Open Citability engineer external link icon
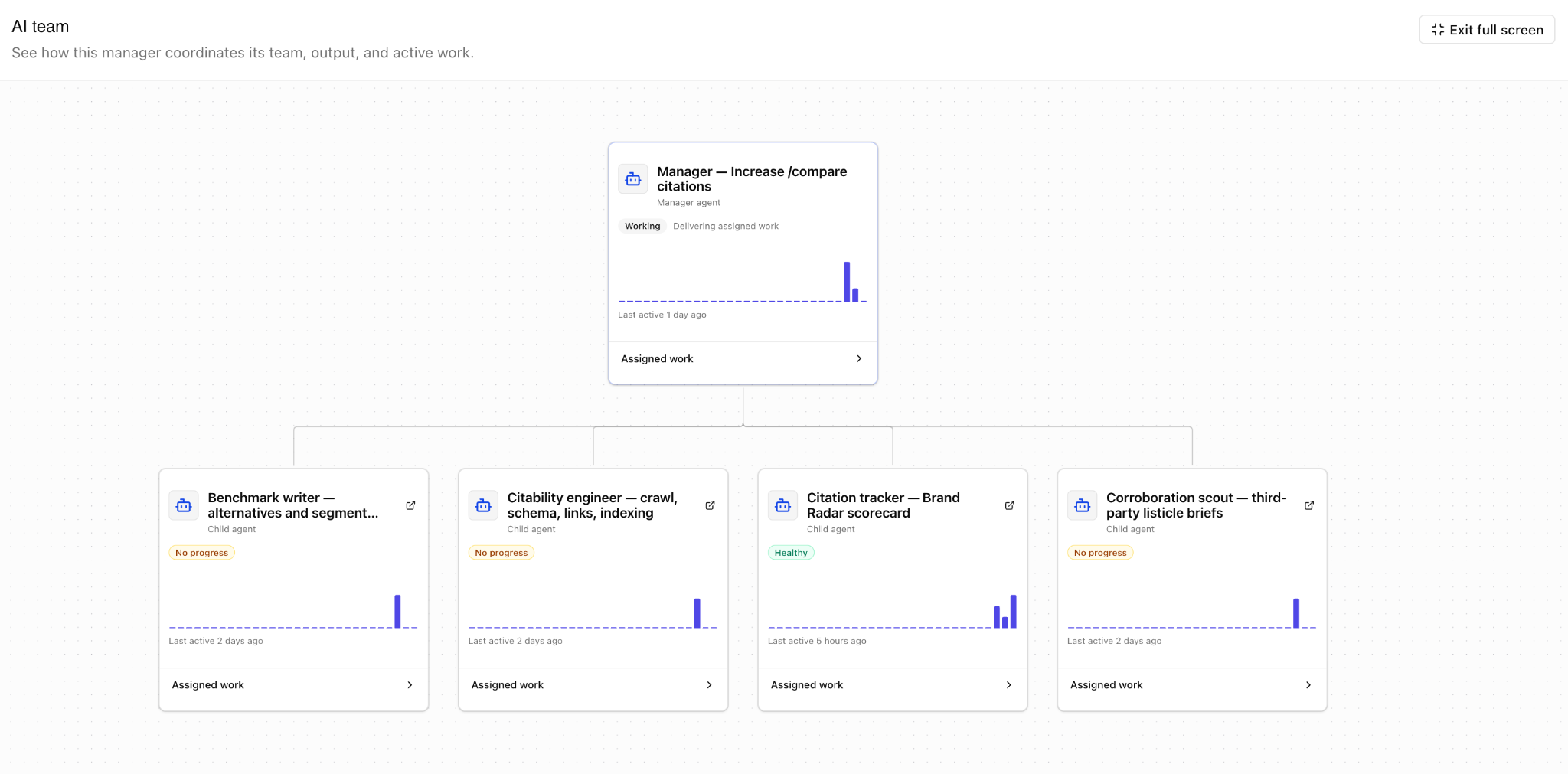 (710, 505)
